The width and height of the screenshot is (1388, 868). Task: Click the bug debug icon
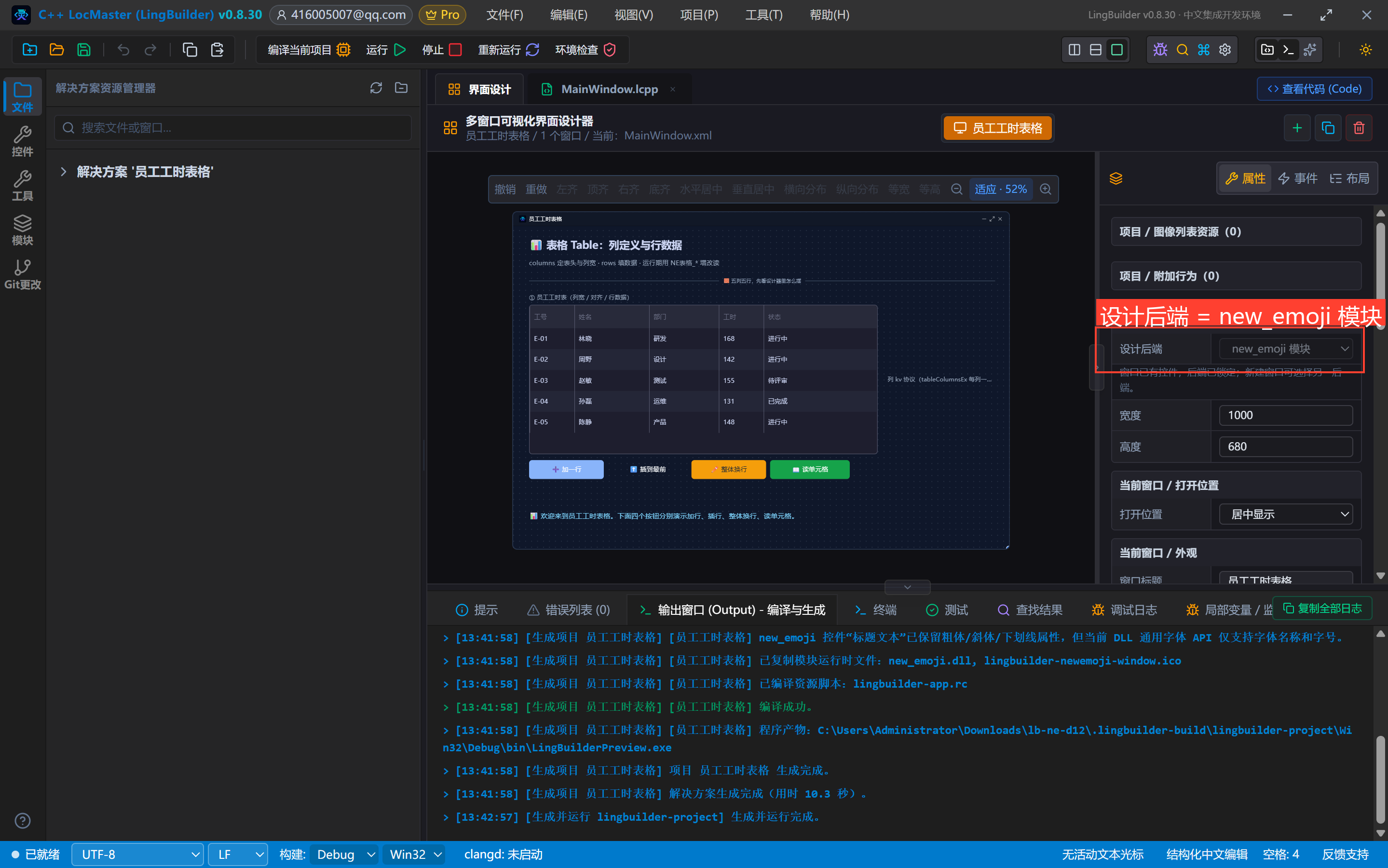(x=1160, y=50)
